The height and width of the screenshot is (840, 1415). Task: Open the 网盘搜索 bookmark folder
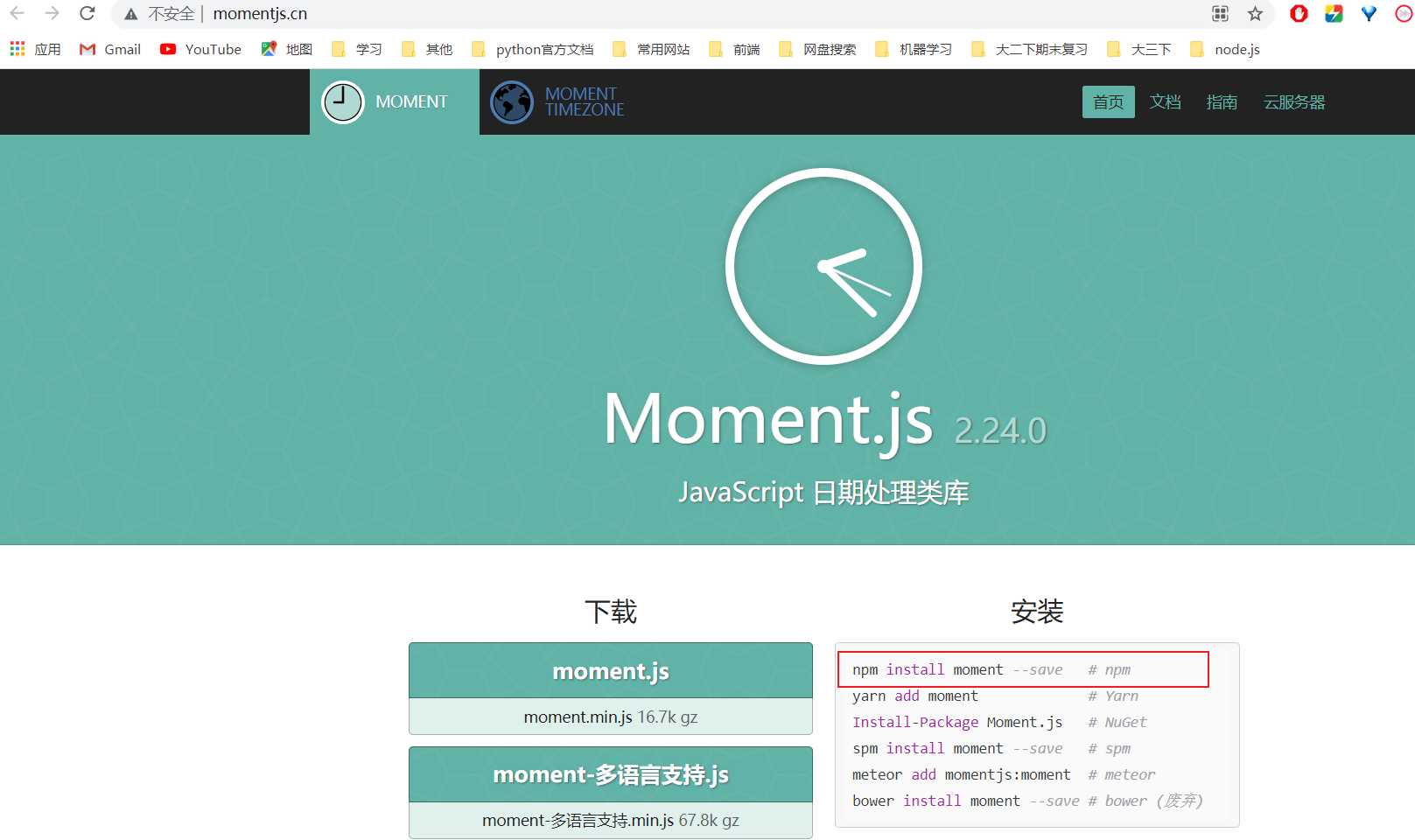click(817, 49)
